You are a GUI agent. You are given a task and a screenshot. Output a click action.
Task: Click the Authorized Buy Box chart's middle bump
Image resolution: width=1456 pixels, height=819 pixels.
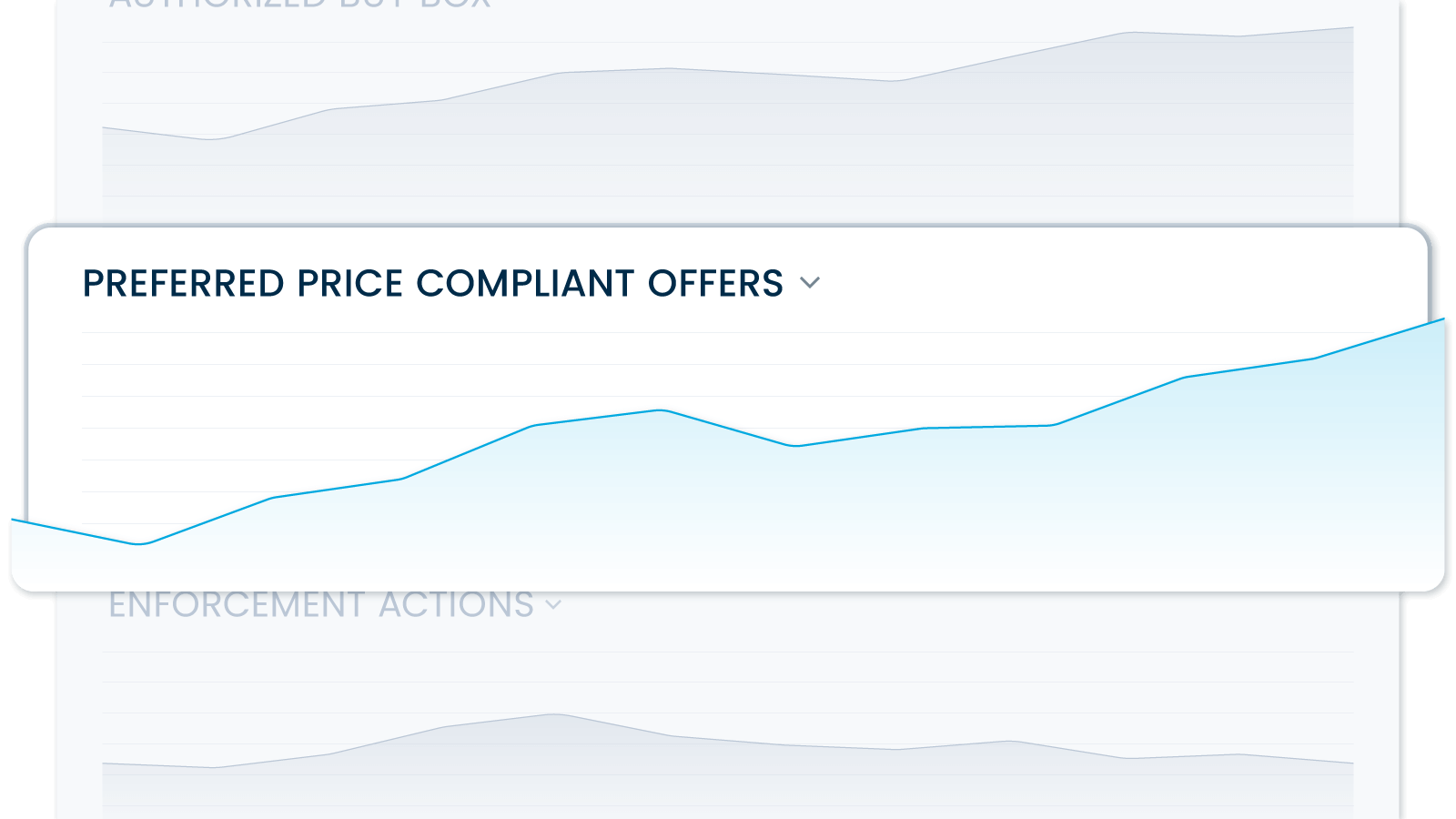[x=669, y=69]
